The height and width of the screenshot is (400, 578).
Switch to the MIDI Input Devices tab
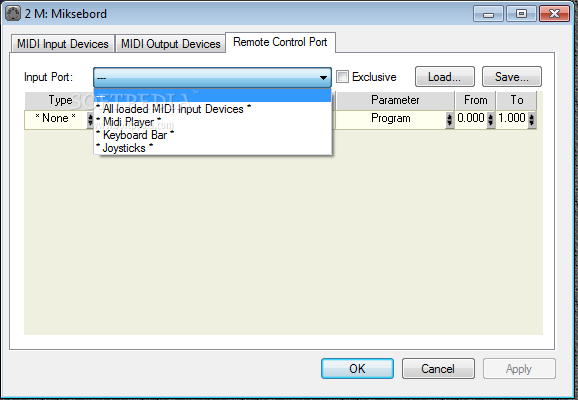coord(62,44)
